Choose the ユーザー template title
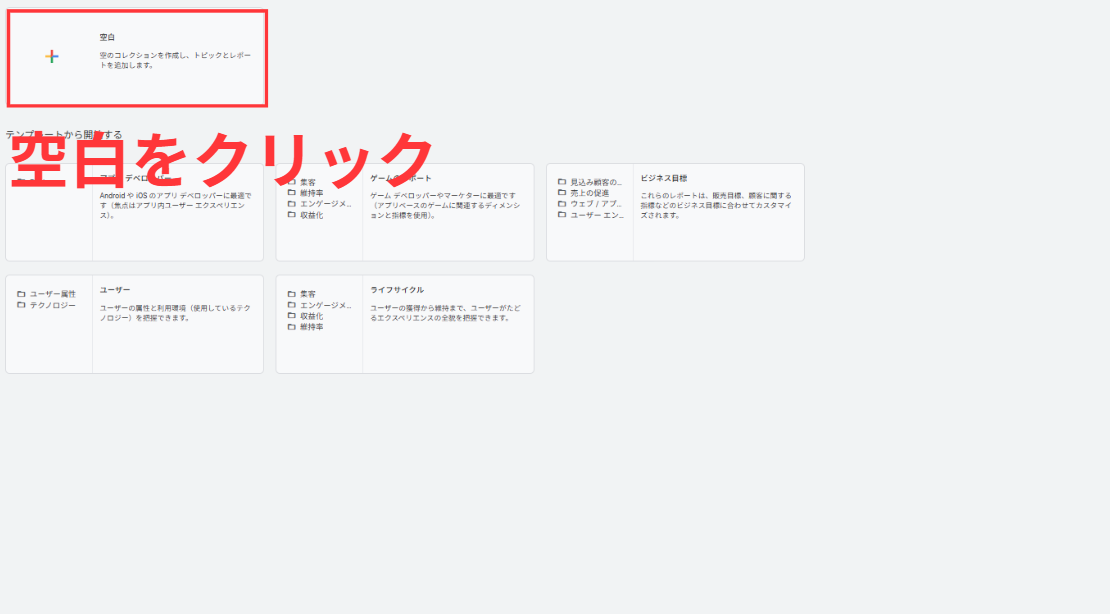The image size is (1110, 614). click(115, 290)
